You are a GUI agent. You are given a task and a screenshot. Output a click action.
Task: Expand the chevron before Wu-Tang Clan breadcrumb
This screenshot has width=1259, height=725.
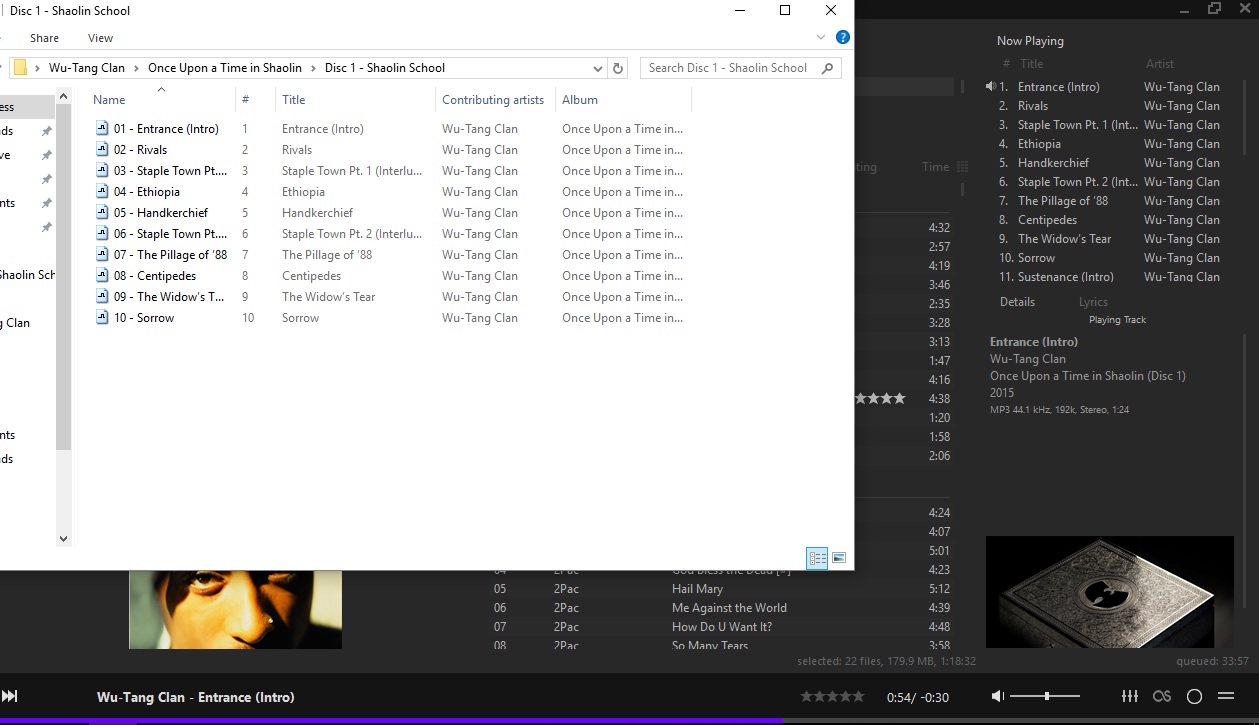pos(37,68)
